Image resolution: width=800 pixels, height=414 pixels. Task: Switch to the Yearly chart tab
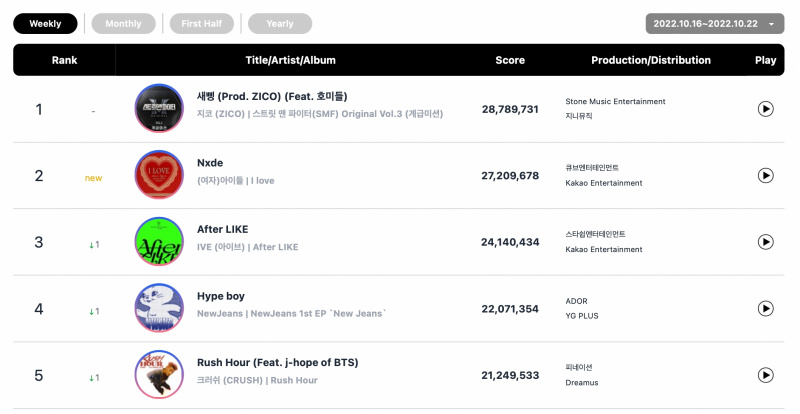click(280, 23)
